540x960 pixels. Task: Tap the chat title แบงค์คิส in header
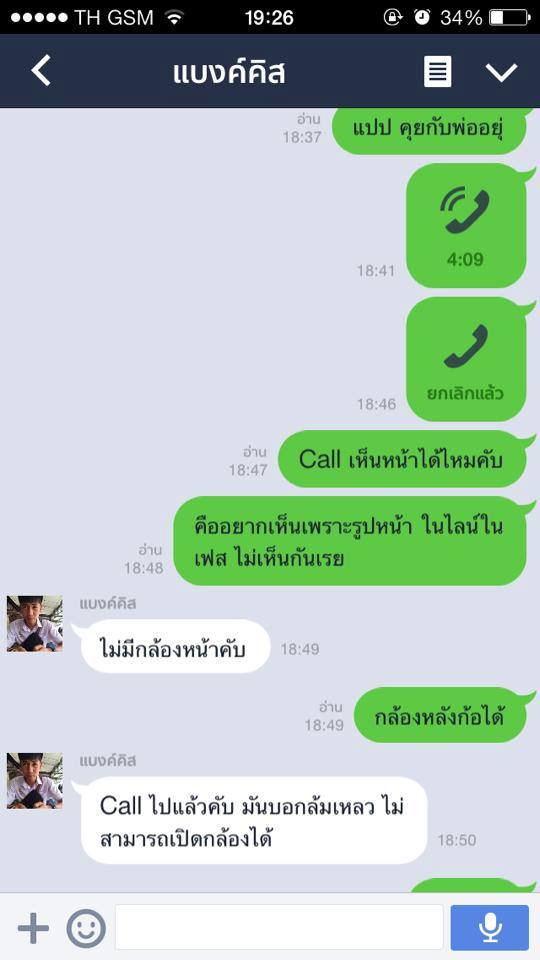tap(228, 73)
